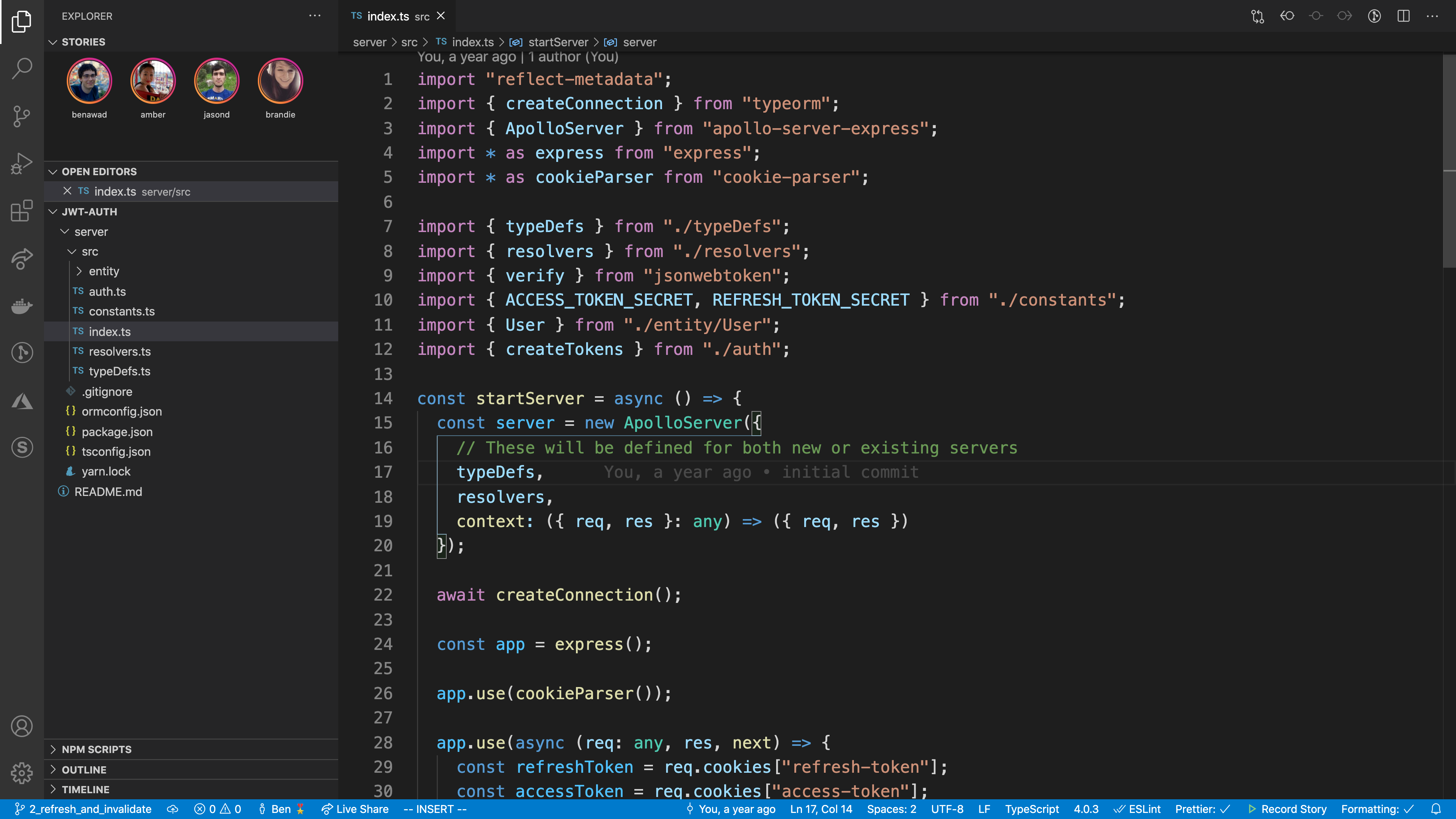Image resolution: width=1456 pixels, height=819 pixels.
Task: Open the Manage gear icon
Action: pyautogui.click(x=22, y=773)
